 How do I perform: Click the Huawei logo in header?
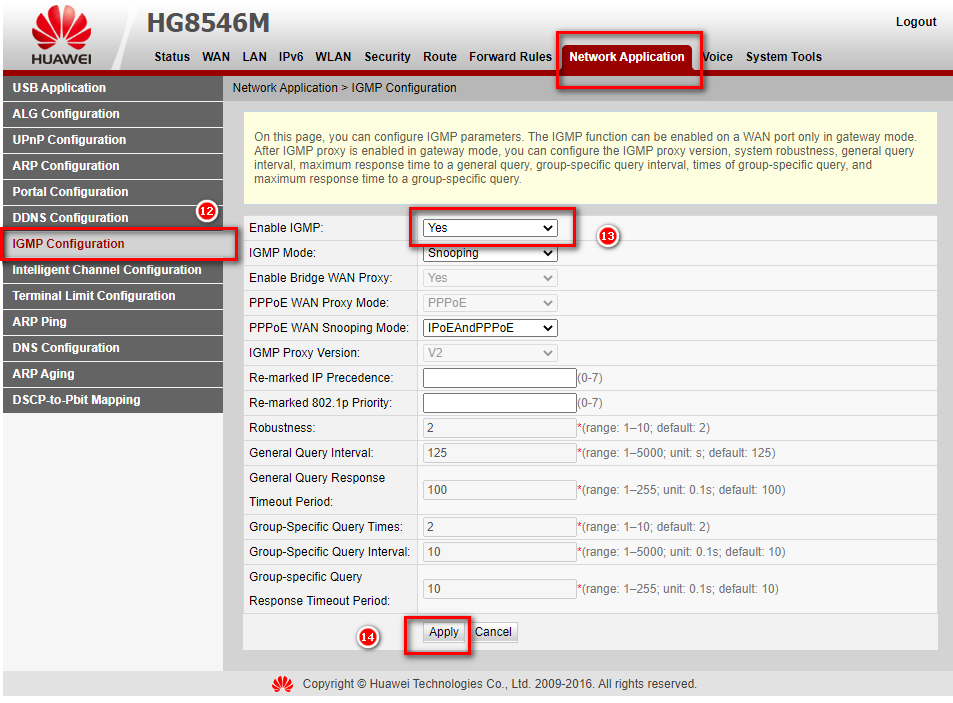click(x=61, y=37)
